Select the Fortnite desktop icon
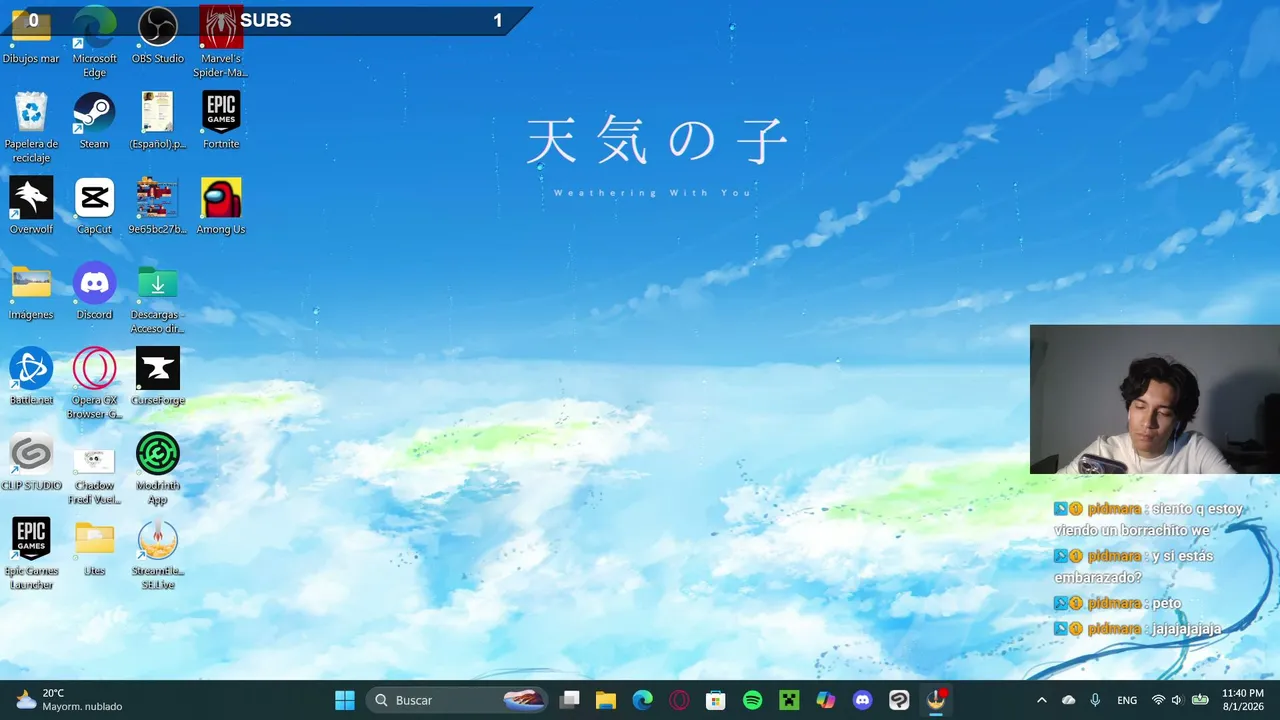This screenshot has width=1280, height=720. tap(220, 121)
